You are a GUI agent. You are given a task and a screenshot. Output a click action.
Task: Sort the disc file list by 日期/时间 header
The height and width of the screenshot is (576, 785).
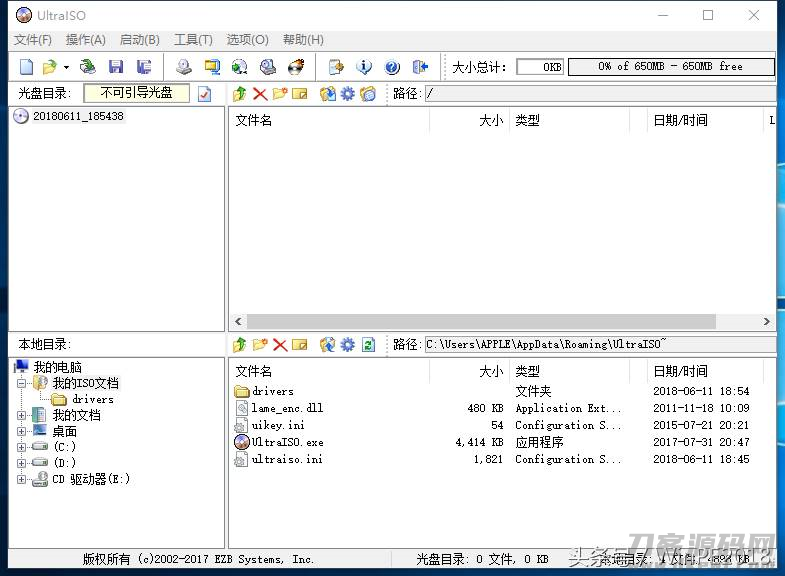703,120
